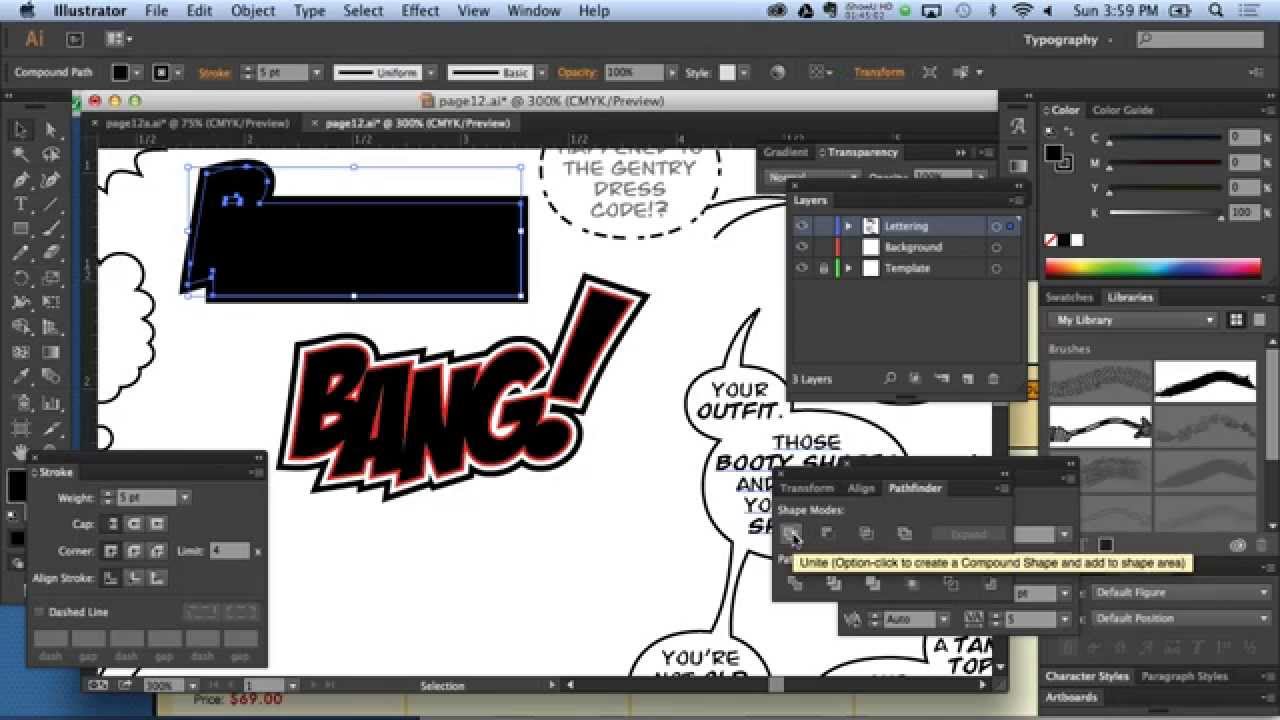Viewport: 1280px width, 720px height.
Task: Select the Rotate tool
Action: coord(20,278)
